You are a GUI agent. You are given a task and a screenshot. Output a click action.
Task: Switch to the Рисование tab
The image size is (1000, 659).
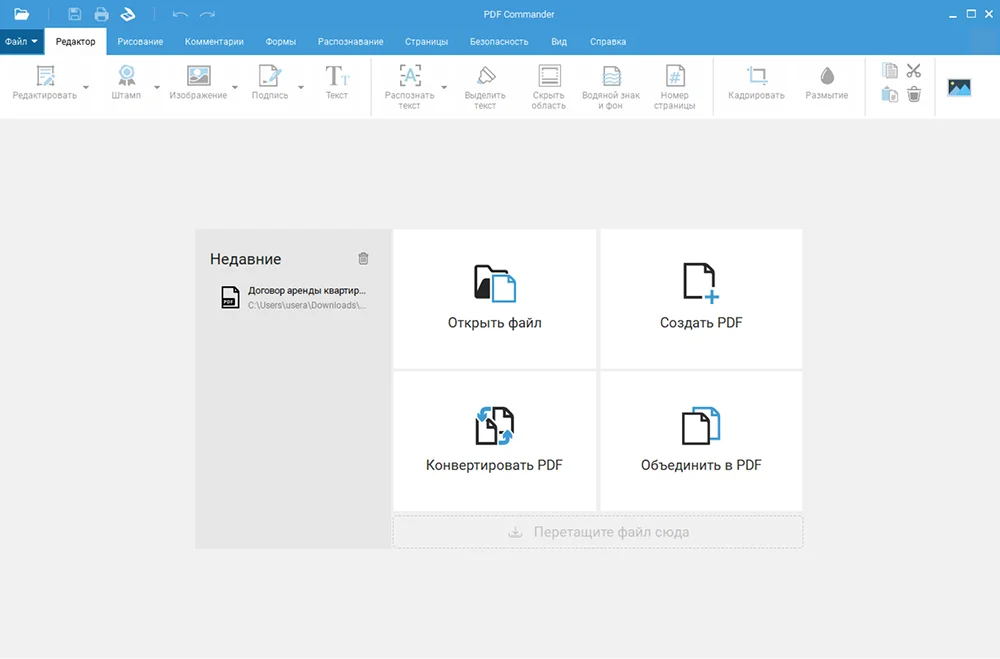(140, 42)
